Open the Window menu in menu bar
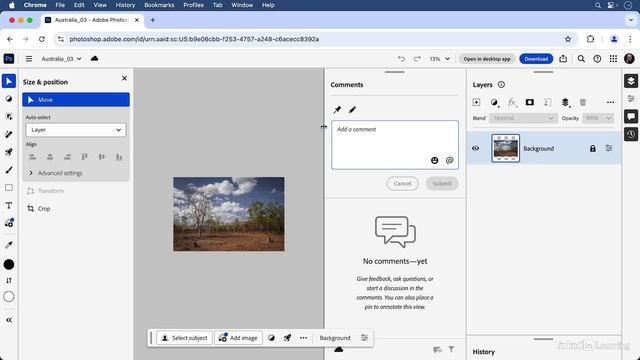This screenshot has height=360, width=640. (242, 5)
